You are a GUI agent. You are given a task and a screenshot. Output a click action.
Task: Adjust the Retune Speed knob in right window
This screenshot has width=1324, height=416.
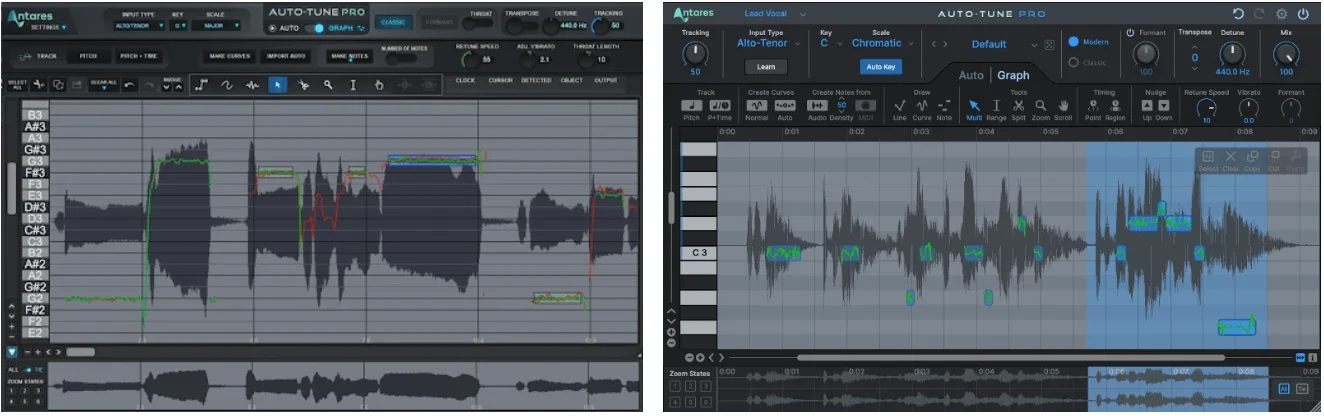pyautogui.click(x=1207, y=110)
